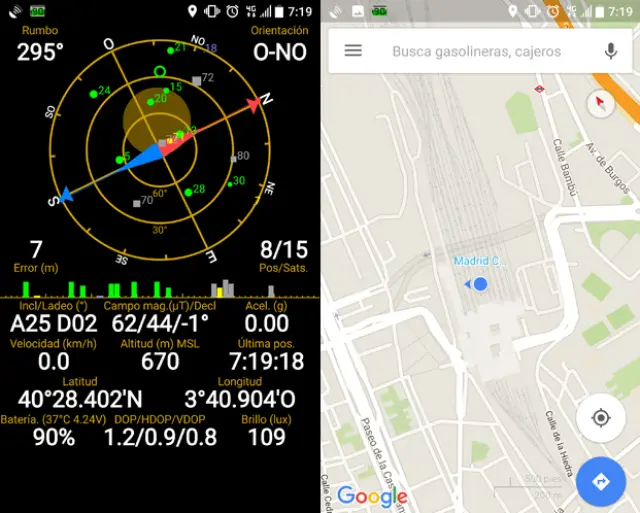Tap the voice search microphone icon
This screenshot has height=513, width=640.
click(610, 51)
